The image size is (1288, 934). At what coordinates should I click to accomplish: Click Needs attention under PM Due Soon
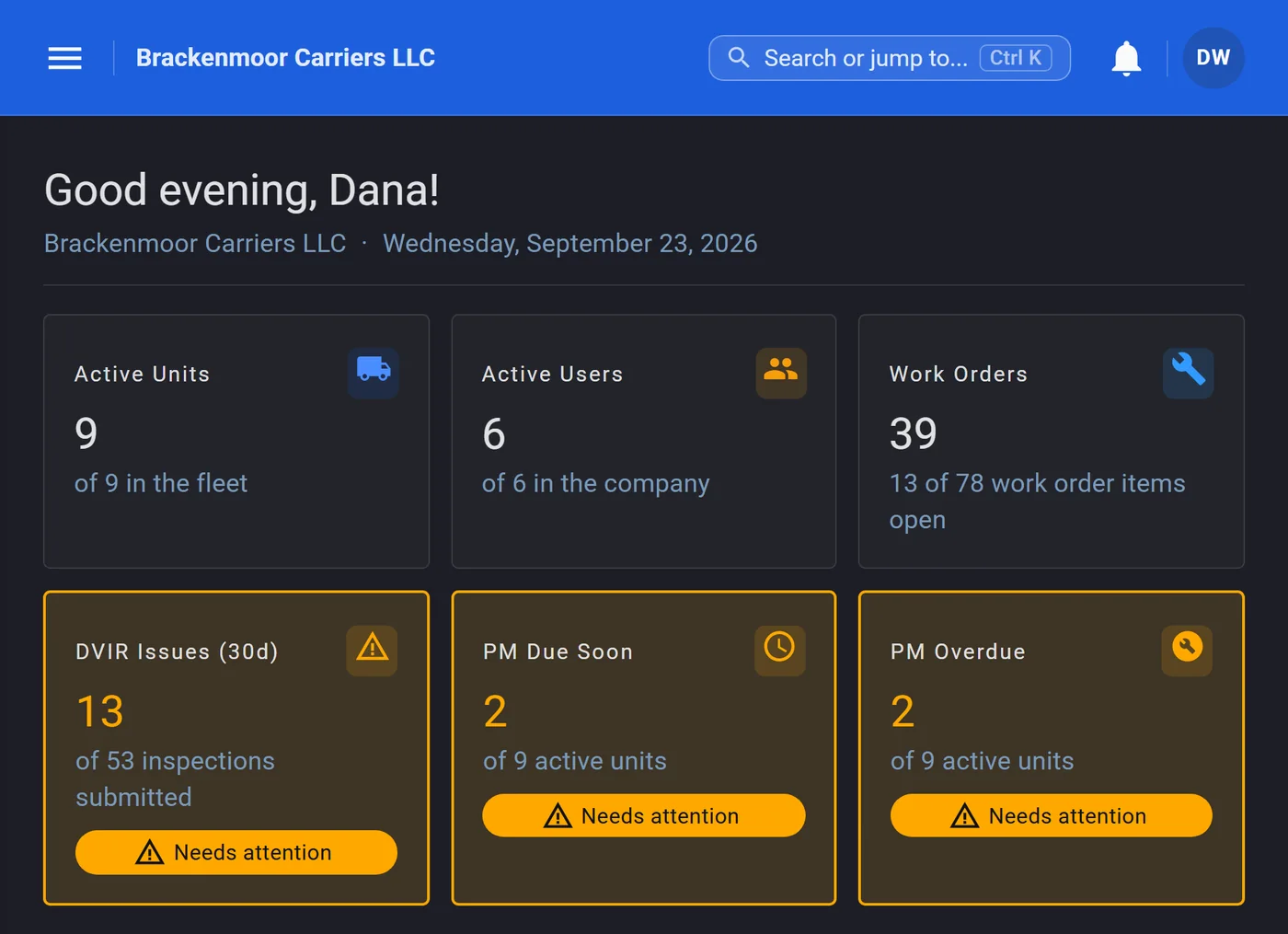click(644, 815)
